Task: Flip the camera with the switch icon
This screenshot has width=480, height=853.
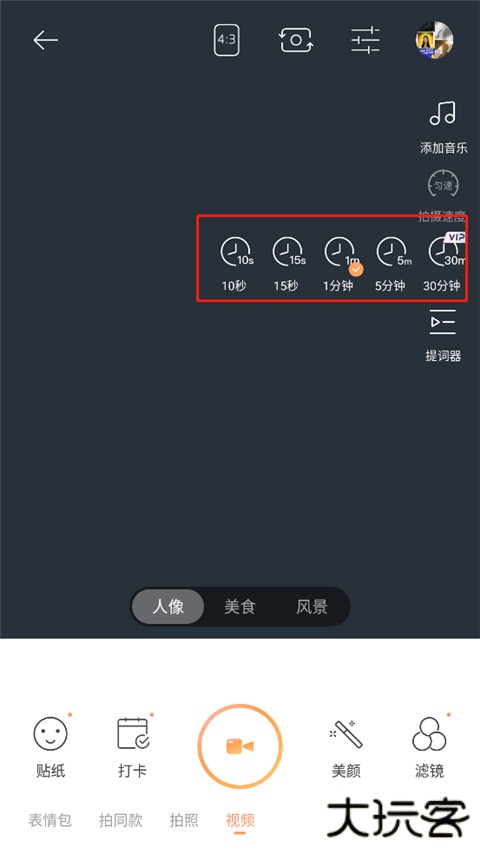Action: coord(296,40)
